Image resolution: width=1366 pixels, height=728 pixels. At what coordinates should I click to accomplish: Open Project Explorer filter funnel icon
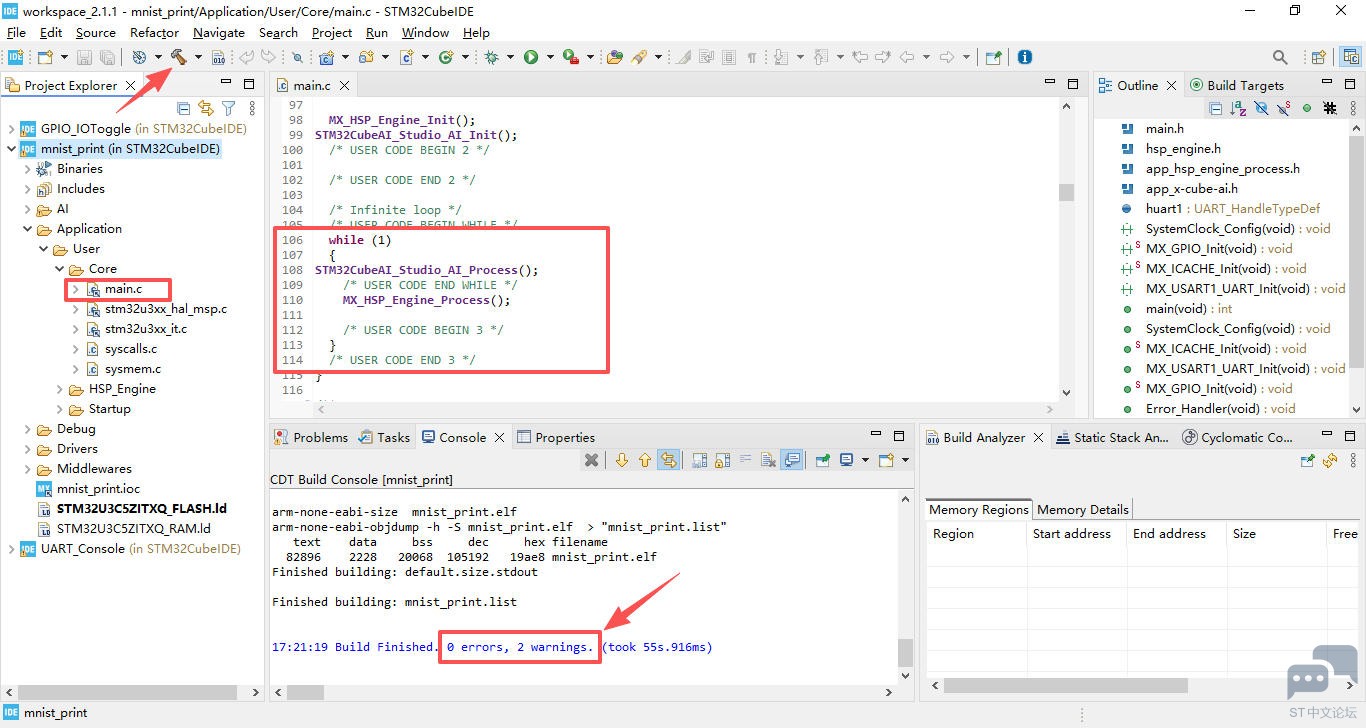coord(228,108)
